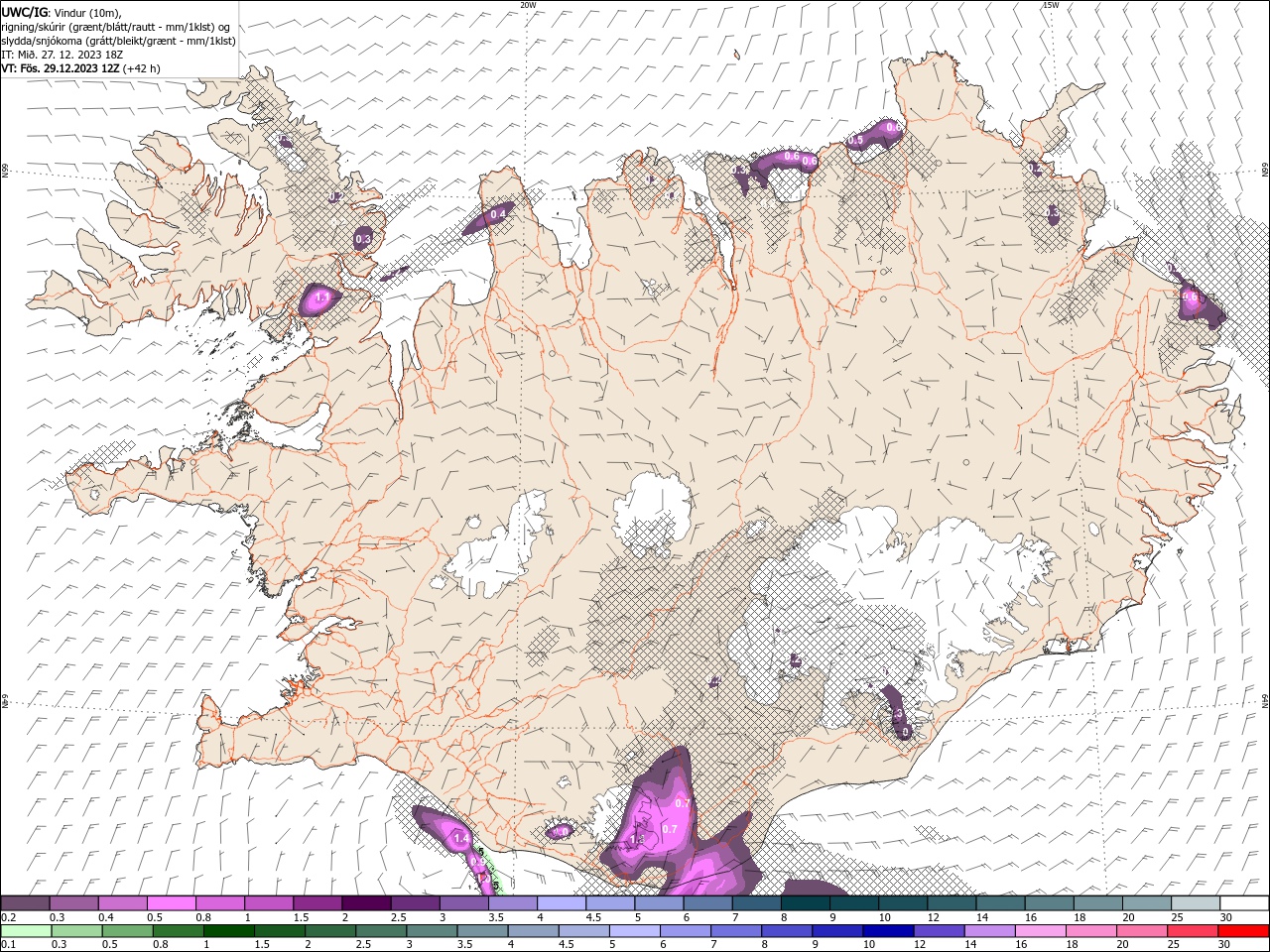Click the '15W' longitude label

click(1051, 5)
